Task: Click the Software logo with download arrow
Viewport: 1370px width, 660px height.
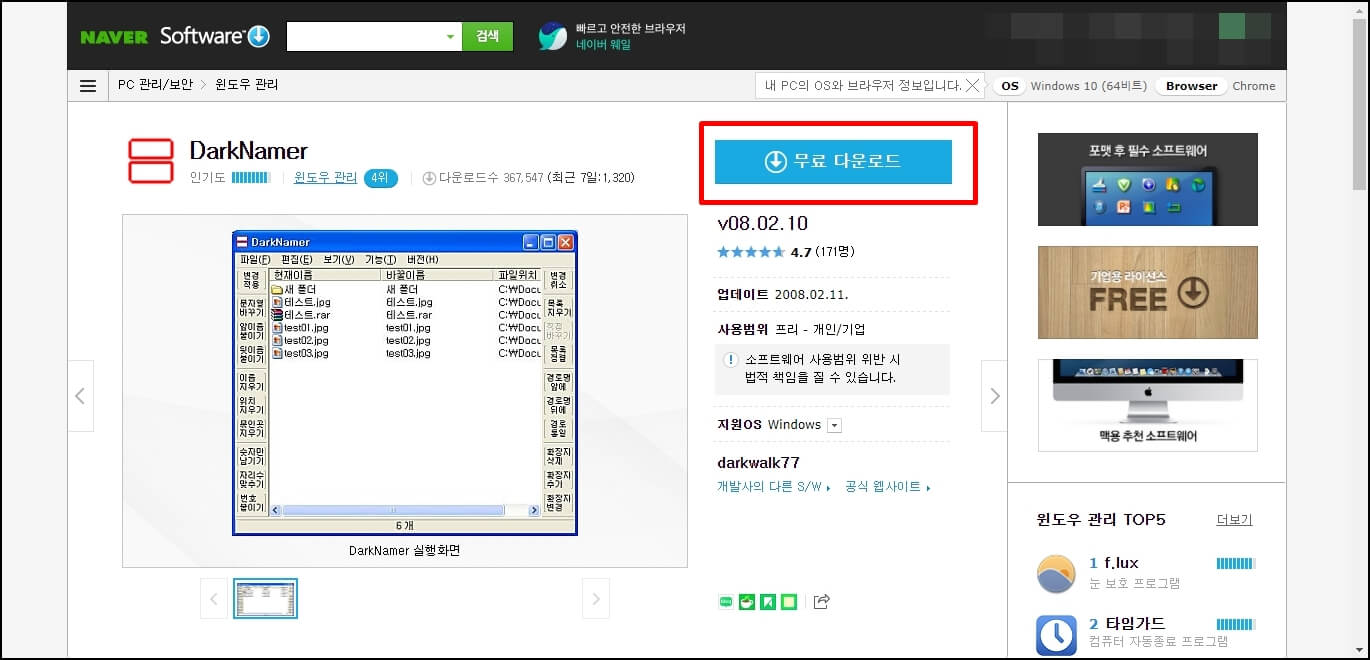Action: [x=215, y=36]
